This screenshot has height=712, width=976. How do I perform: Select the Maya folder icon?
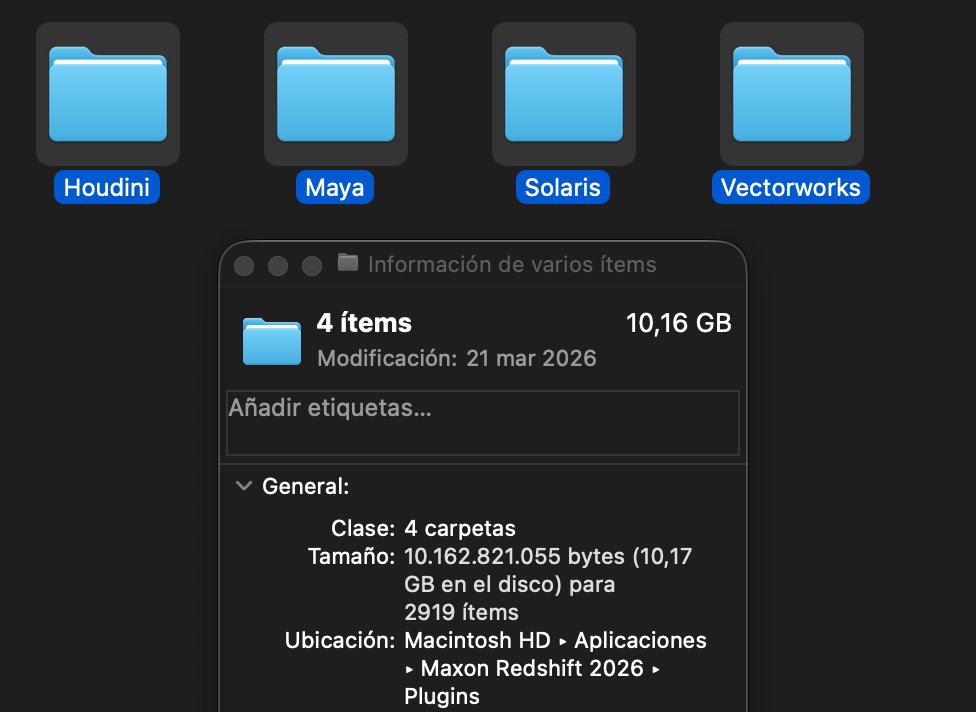(x=336, y=94)
